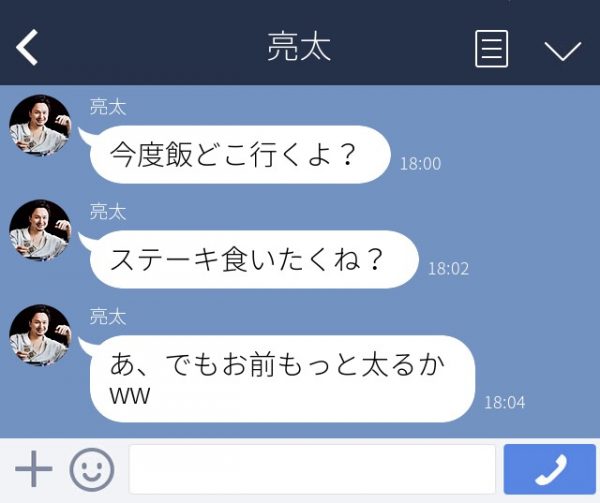
Task: Open the notes list icon in header
Action: [492, 49]
